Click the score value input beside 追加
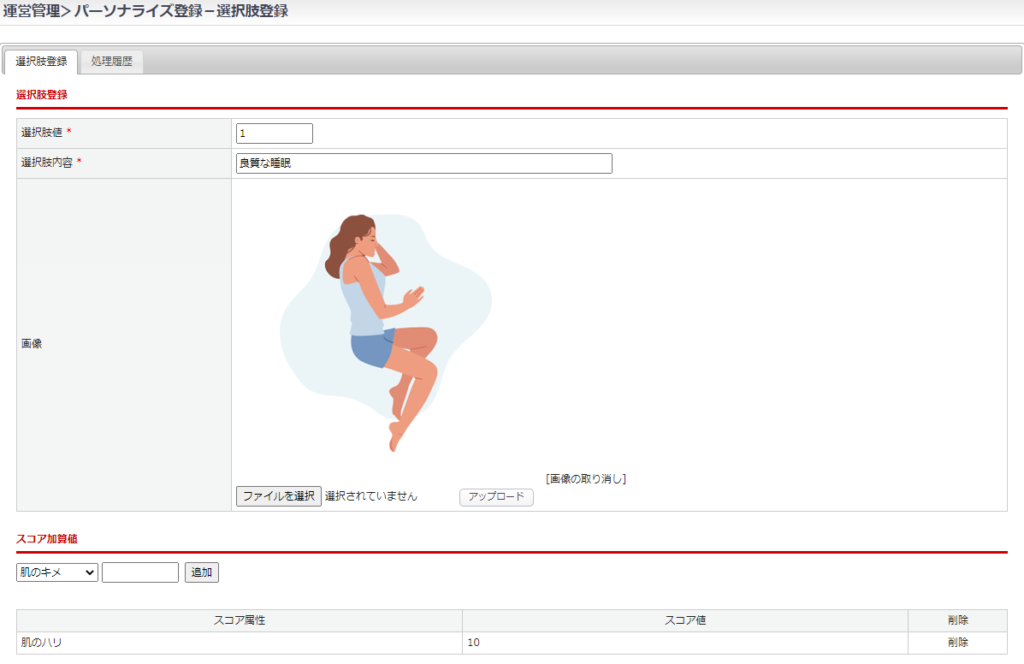The image size is (1024, 664). pyautogui.click(x=140, y=572)
